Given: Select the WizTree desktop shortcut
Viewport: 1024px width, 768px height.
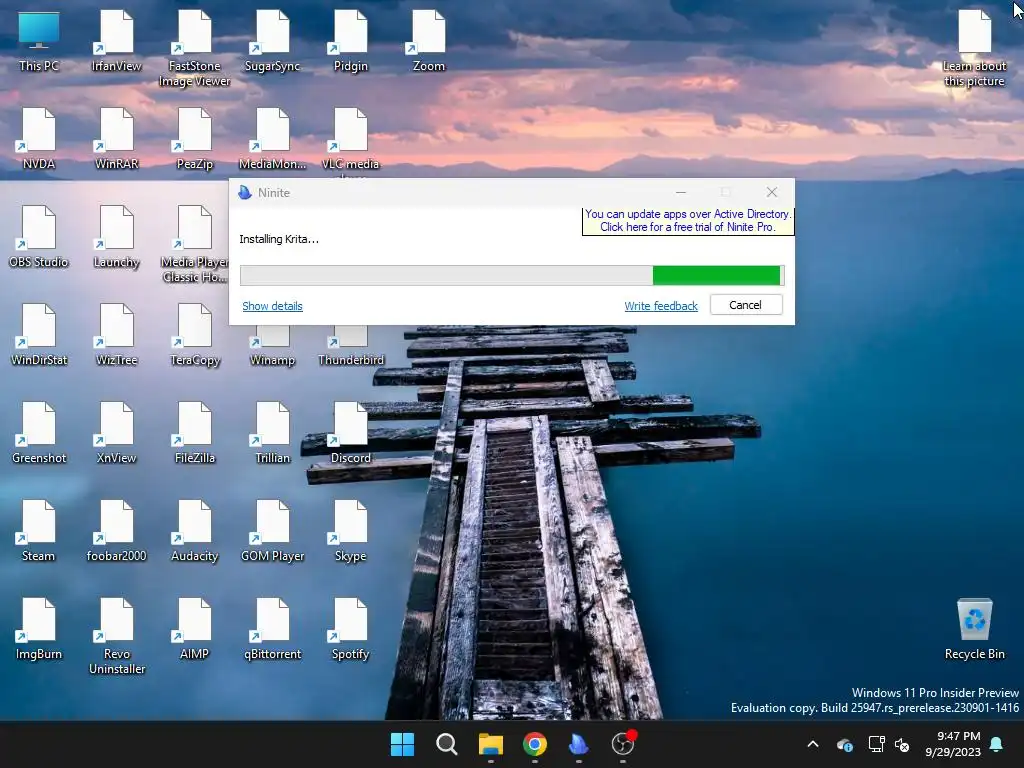Looking at the screenshot, I should (116, 334).
